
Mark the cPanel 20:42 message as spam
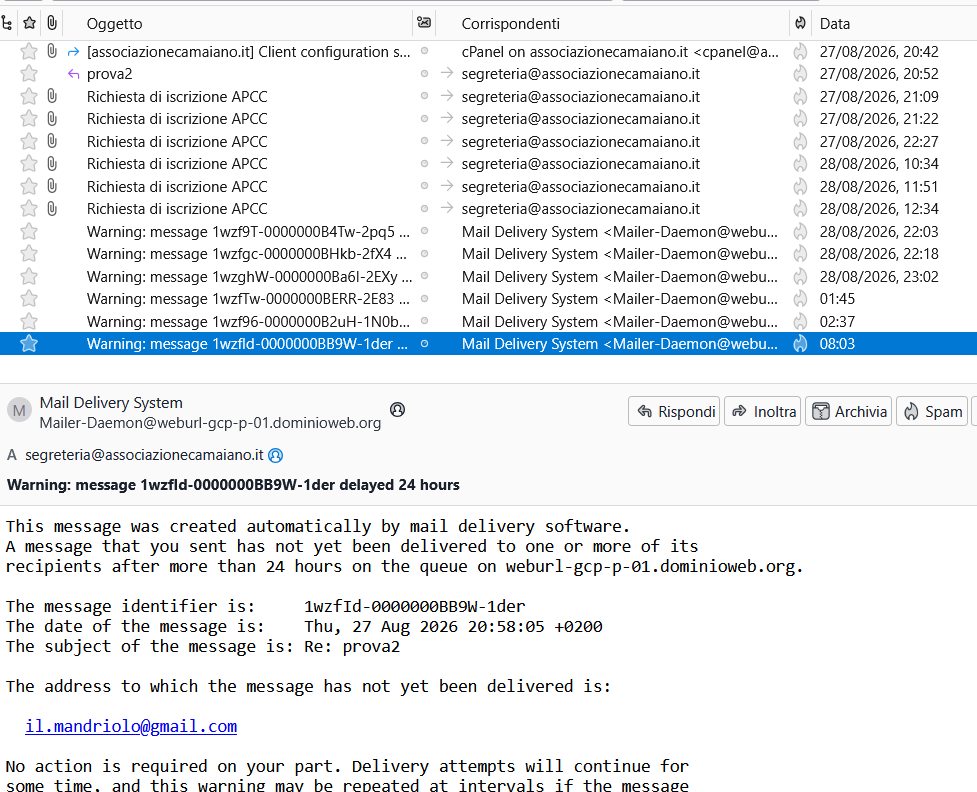click(x=800, y=52)
